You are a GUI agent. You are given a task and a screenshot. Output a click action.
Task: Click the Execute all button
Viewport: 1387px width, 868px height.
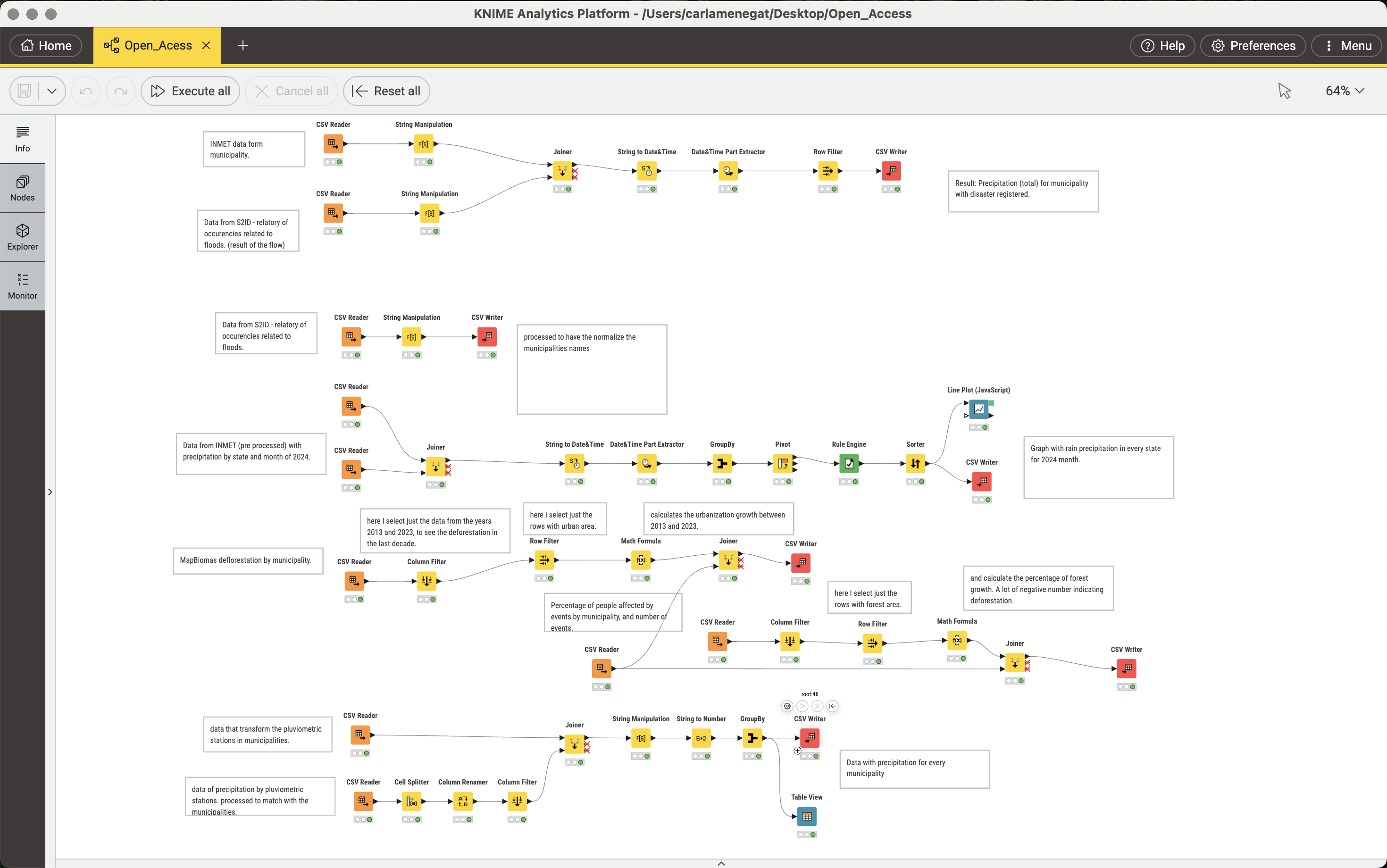click(190, 91)
